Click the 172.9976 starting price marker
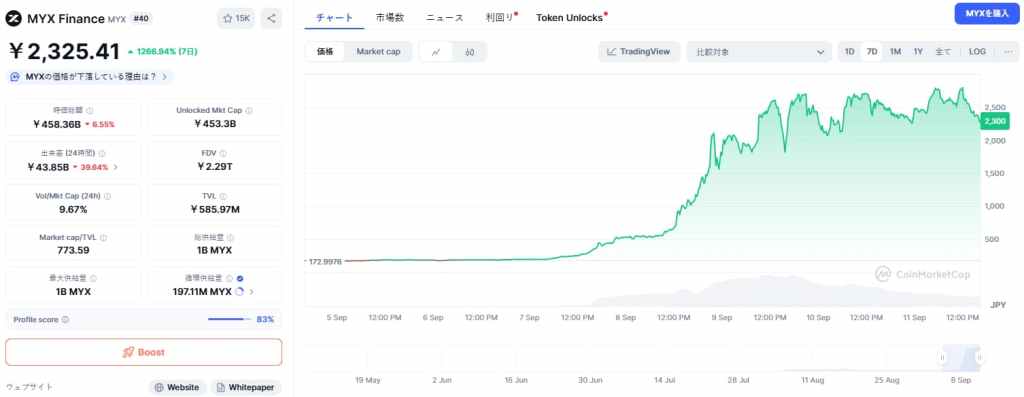This screenshot has height=397, width=1024. 325,261
